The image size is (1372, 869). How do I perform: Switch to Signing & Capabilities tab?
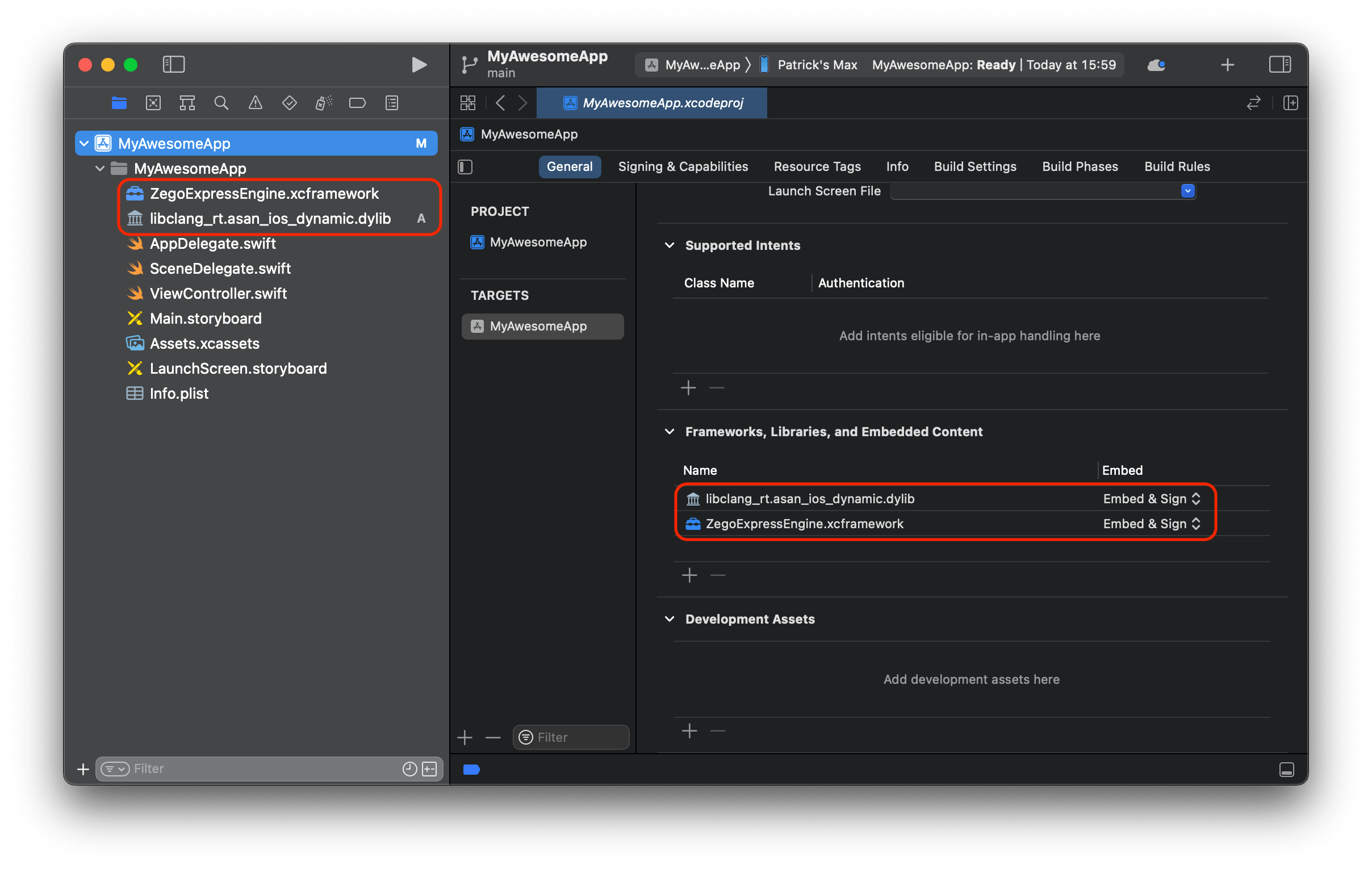point(683,167)
